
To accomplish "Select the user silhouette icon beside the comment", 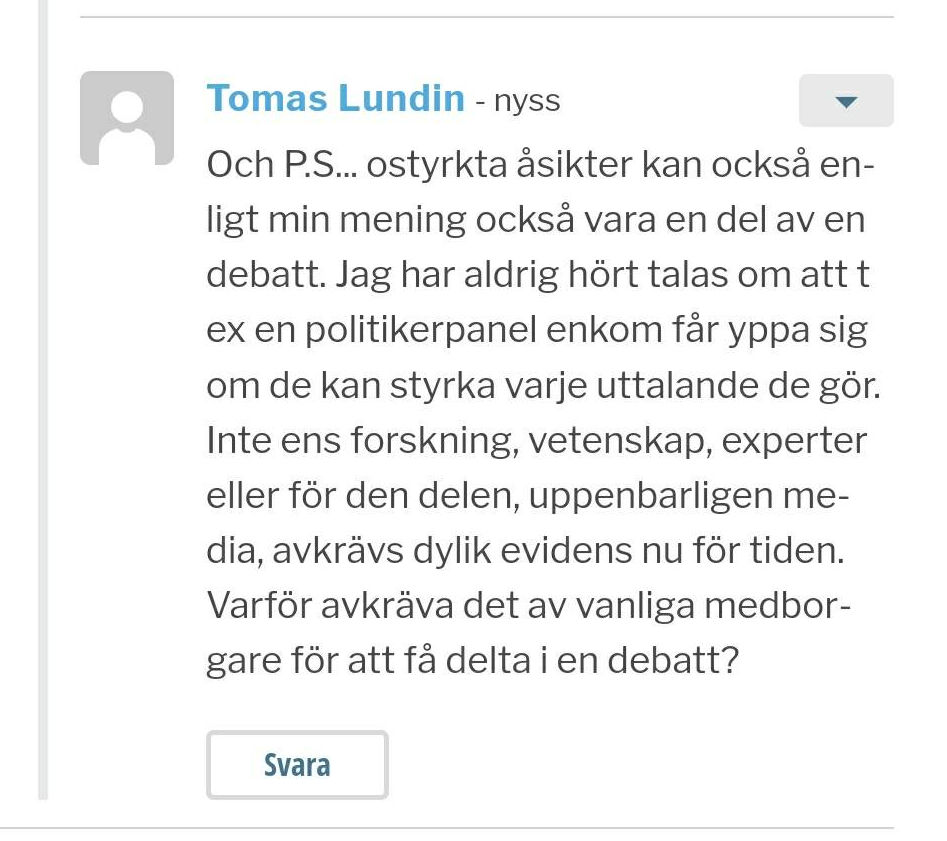I will 127,118.
